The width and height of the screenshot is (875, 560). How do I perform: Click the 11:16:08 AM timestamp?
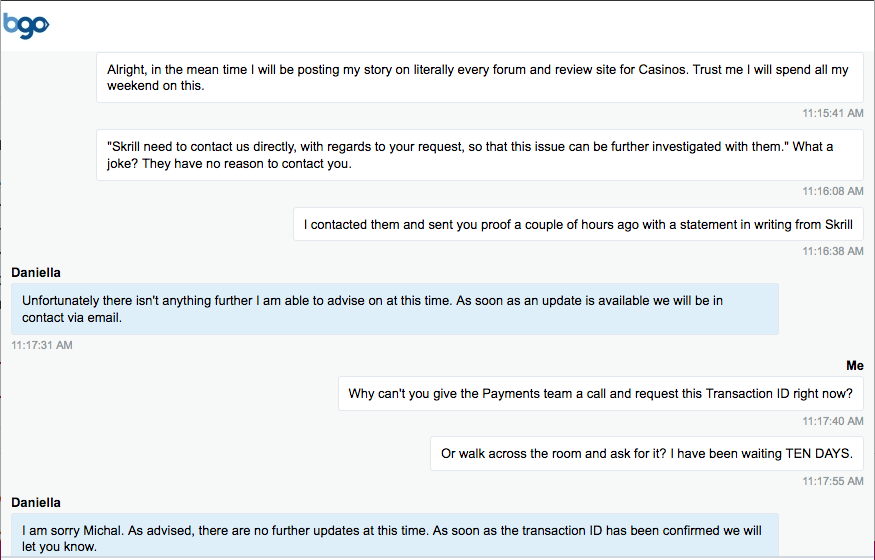pyautogui.click(x=833, y=191)
